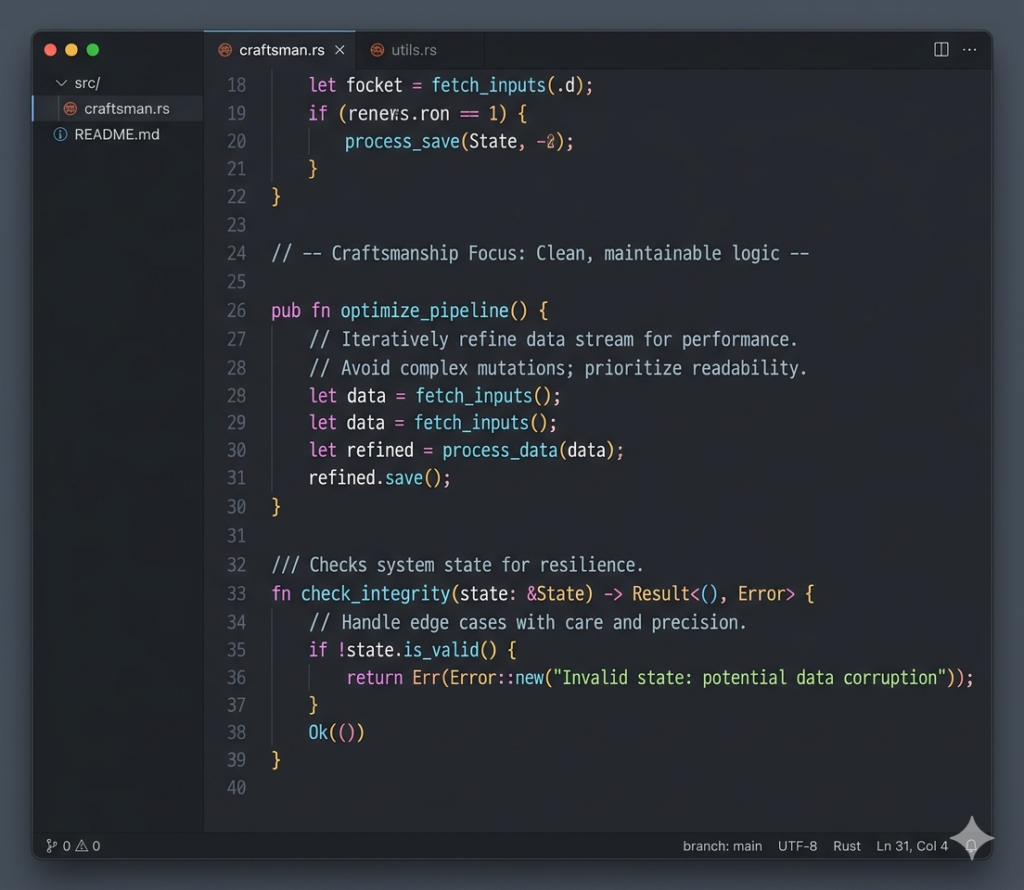This screenshot has width=1024, height=890.
Task: Select the Rust language mode
Action: tap(846, 846)
